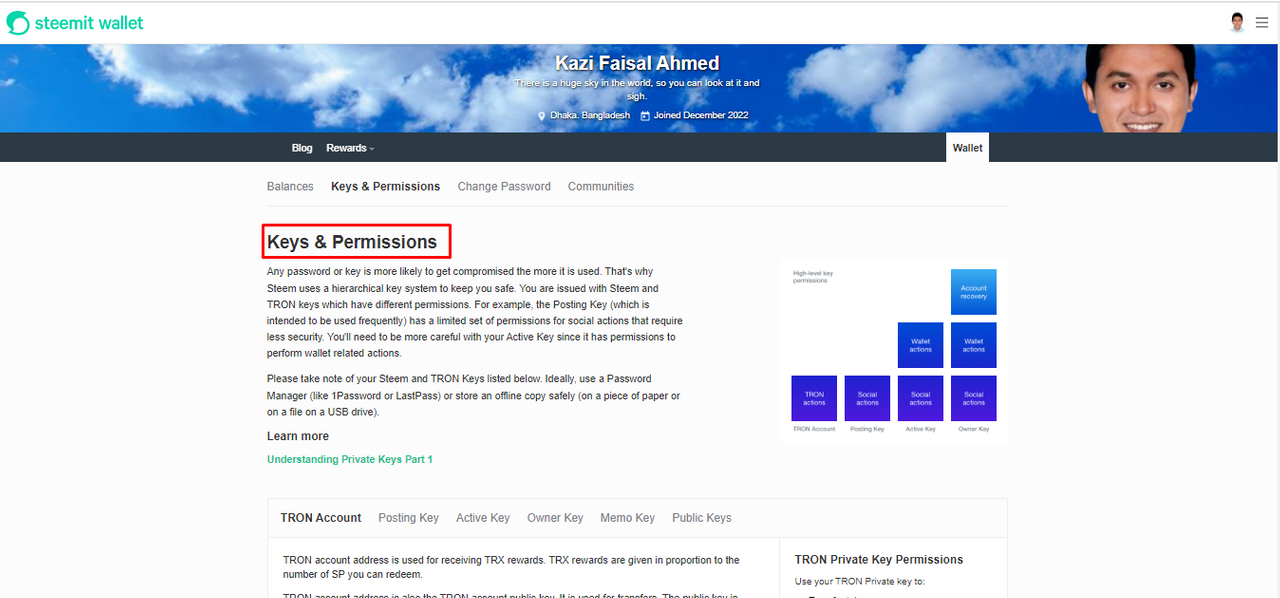The height and width of the screenshot is (598, 1280).
Task: Click the Learn more heading
Action: pos(298,436)
